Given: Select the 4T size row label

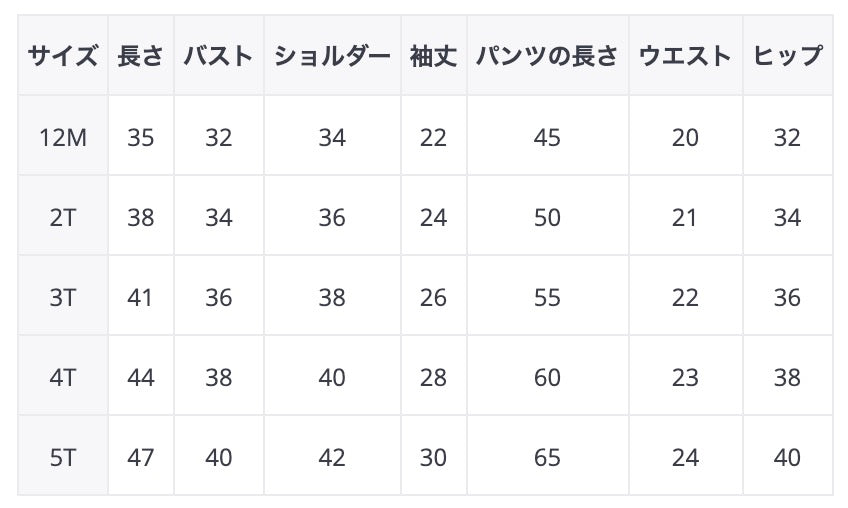Looking at the screenshot, I should click(x=62, y=377).
